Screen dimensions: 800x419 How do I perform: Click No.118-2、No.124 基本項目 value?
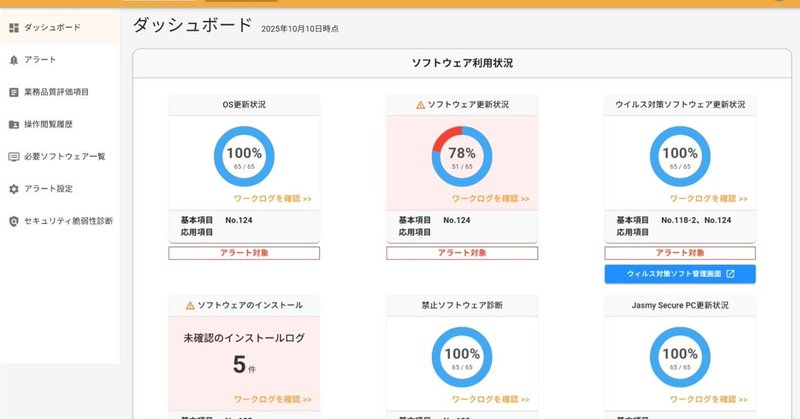click(x=696, y=220)
